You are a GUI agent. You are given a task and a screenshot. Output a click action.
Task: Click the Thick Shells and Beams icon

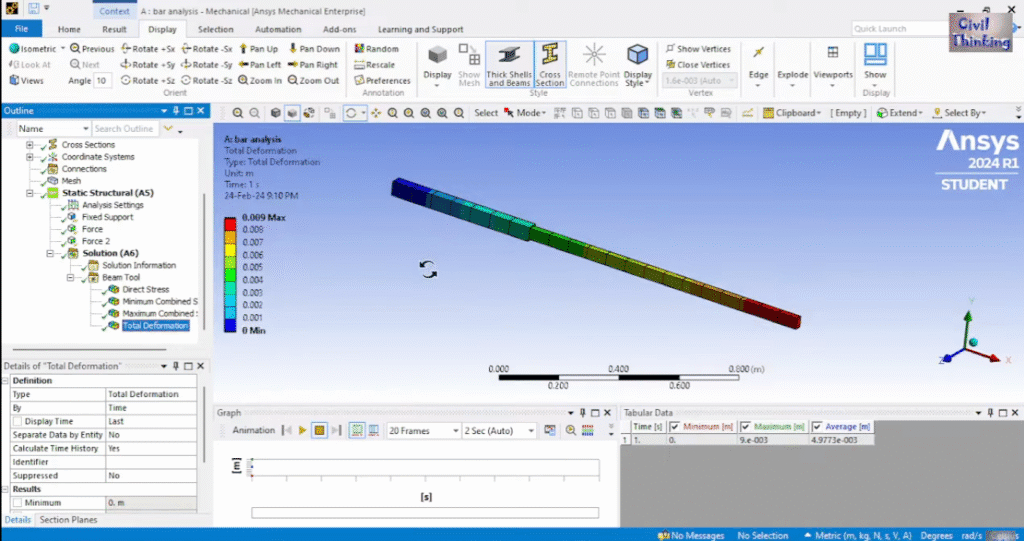click(x=510, y=64)
